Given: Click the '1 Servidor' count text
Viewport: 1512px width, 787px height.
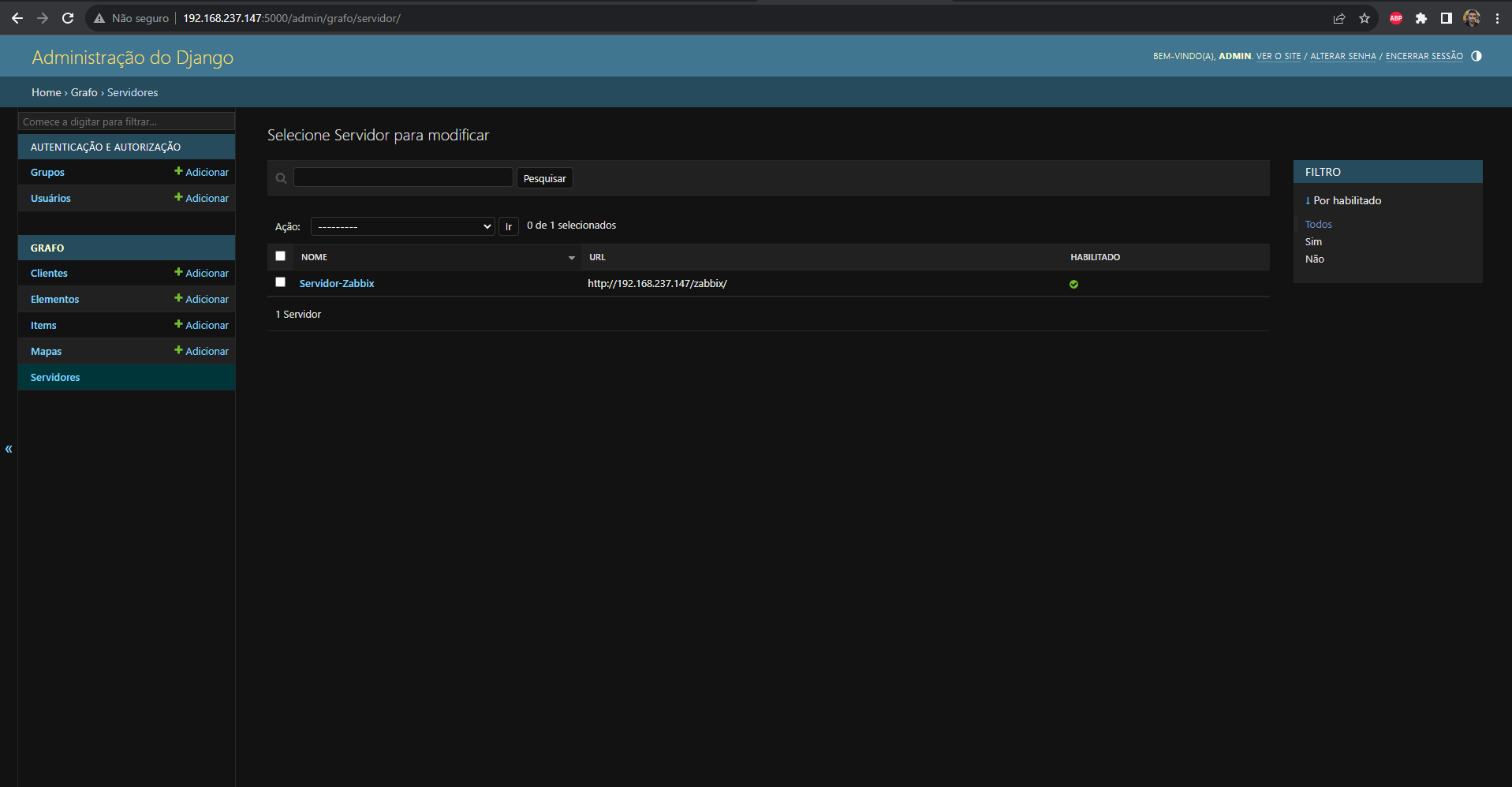Looking at the screenshot, I should pos(298,314).
